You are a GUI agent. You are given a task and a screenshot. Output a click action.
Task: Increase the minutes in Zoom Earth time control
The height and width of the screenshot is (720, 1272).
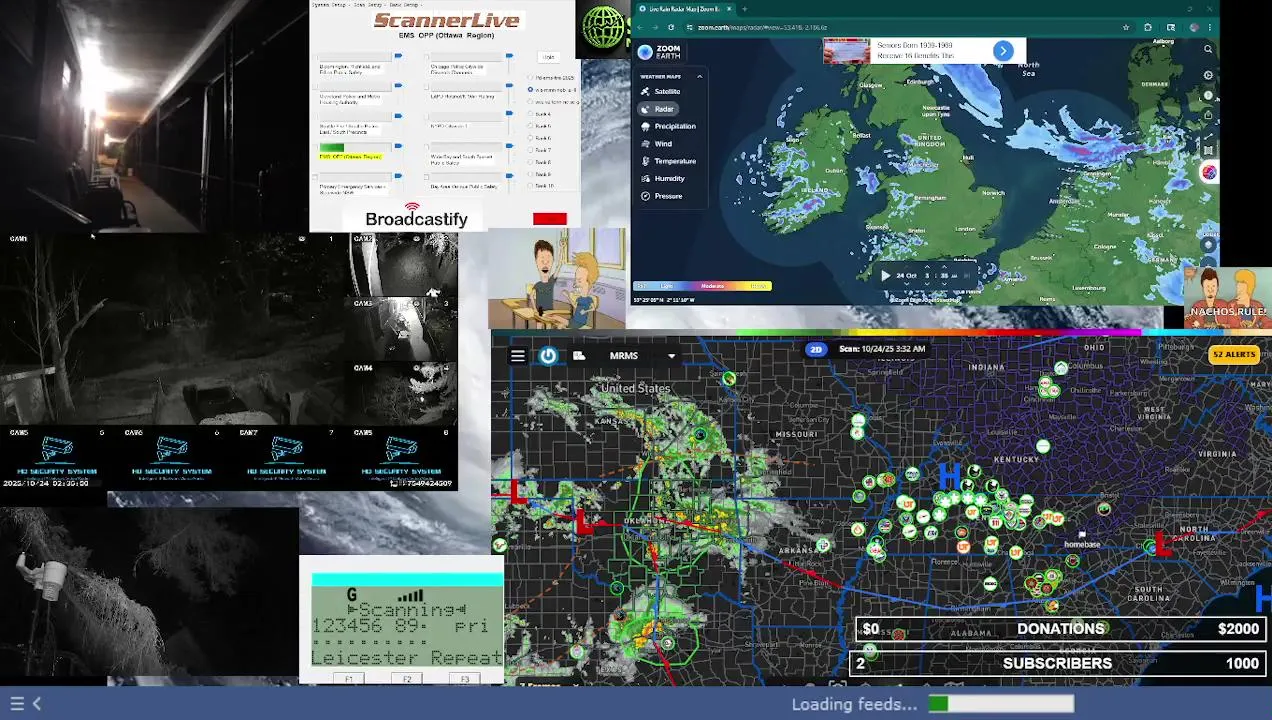pyautogui.click(x=944, y=267)
